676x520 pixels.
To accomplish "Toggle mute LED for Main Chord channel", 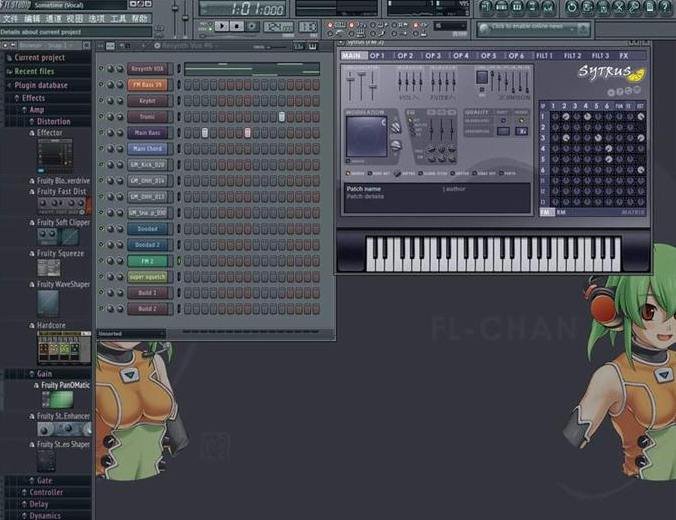I will coord(101,148).
